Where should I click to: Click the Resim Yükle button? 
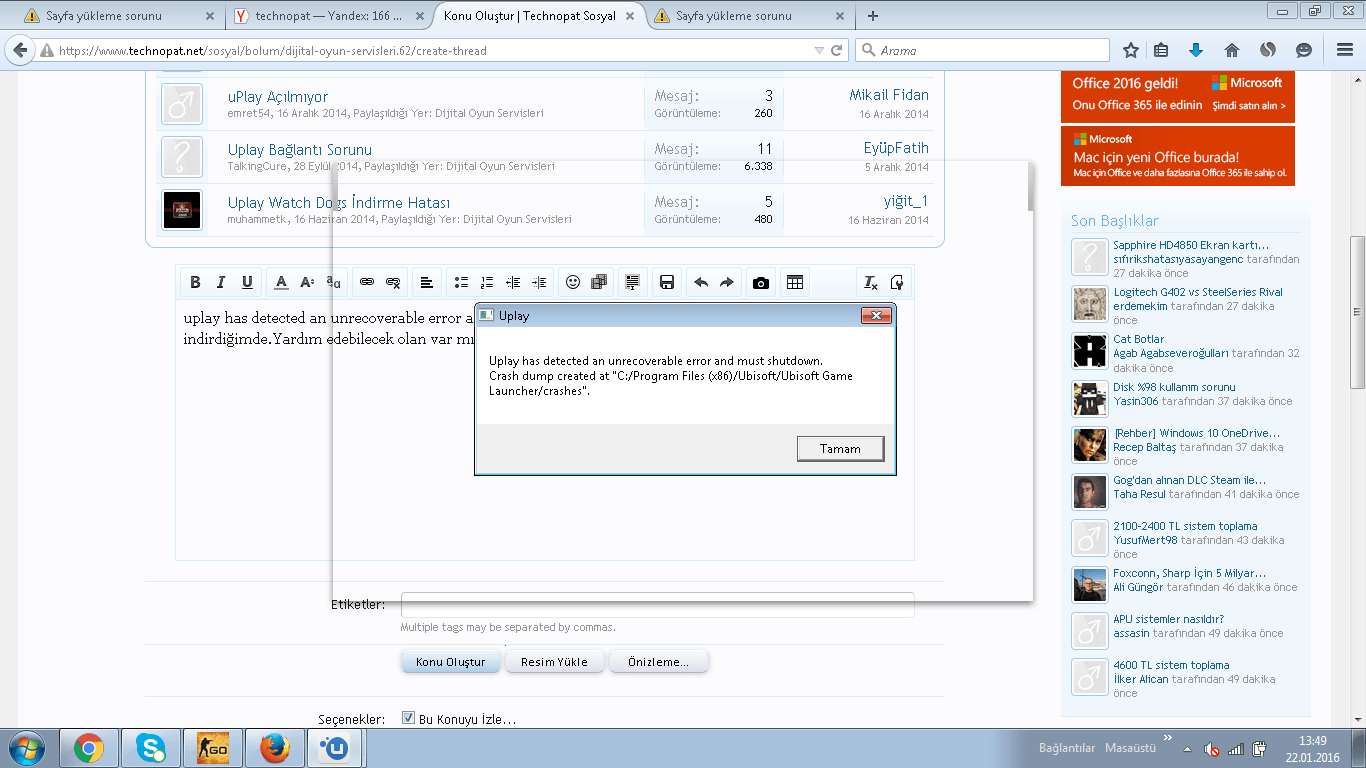point(554,662)
